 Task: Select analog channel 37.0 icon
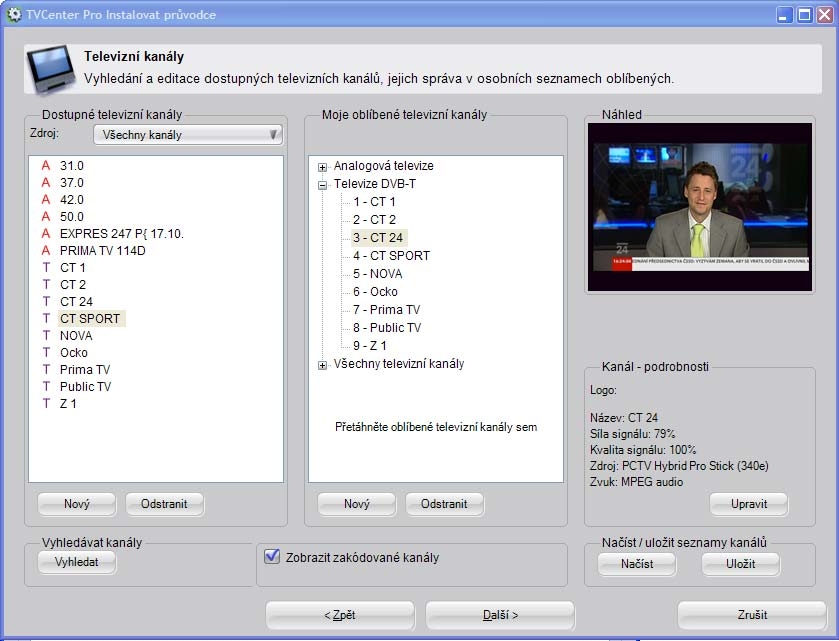[x=46, y=182]
